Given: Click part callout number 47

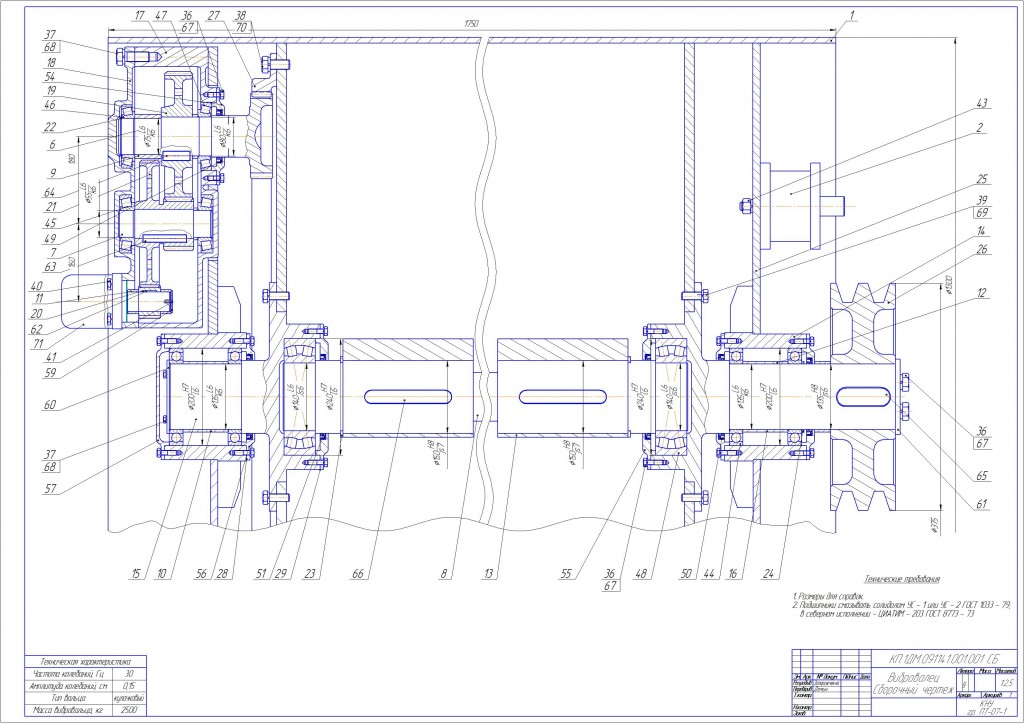Looking at the screenshot, I should [x=161, y=16].
